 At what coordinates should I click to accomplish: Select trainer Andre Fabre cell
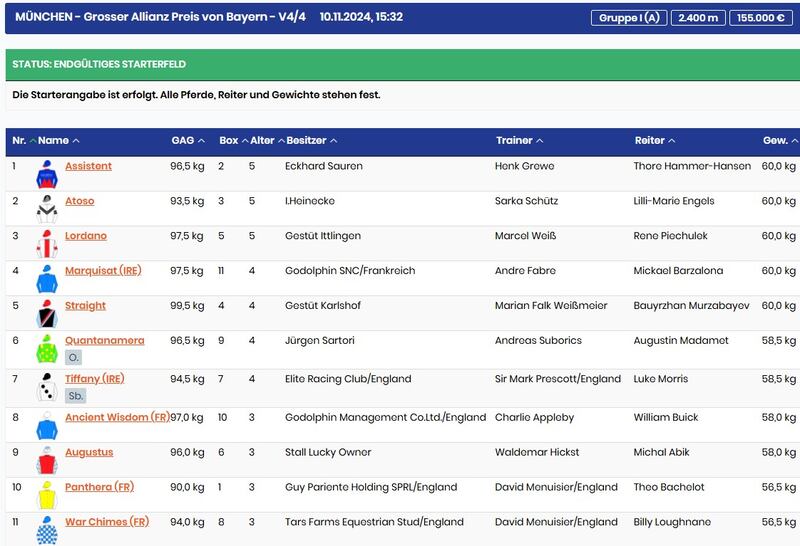tap(525, 270)
